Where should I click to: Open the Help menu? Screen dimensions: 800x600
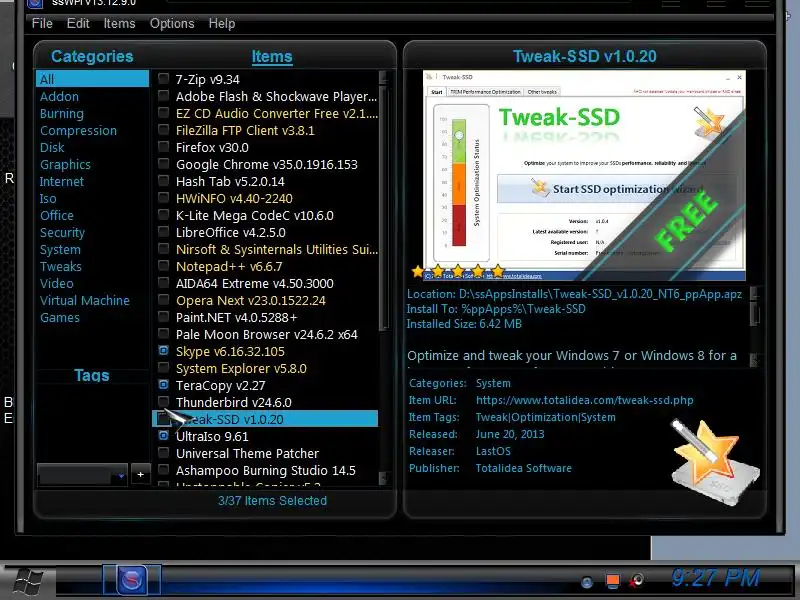(x=221, y=23)
